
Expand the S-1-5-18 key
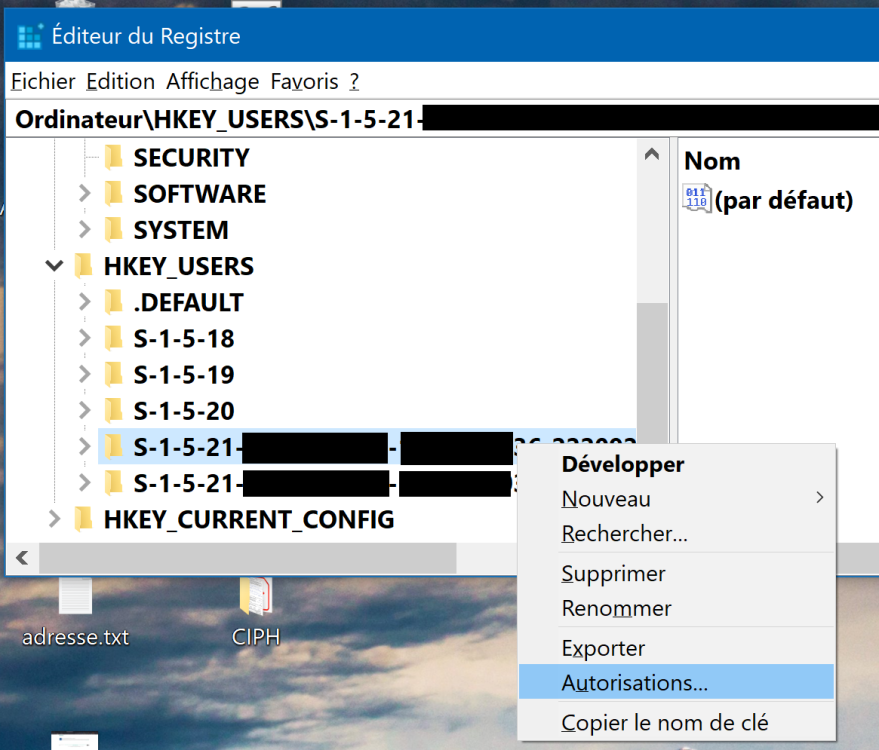click(x=85, y=338)
